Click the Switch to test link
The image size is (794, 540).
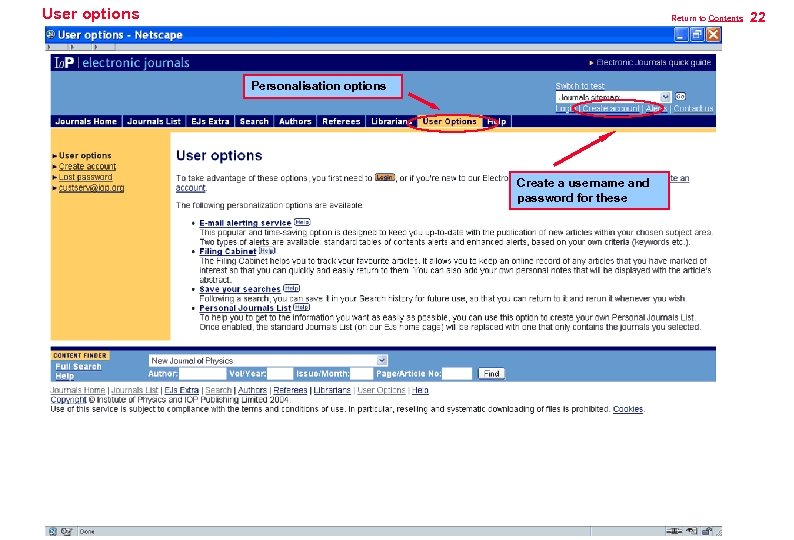click(x=580, y=86)
